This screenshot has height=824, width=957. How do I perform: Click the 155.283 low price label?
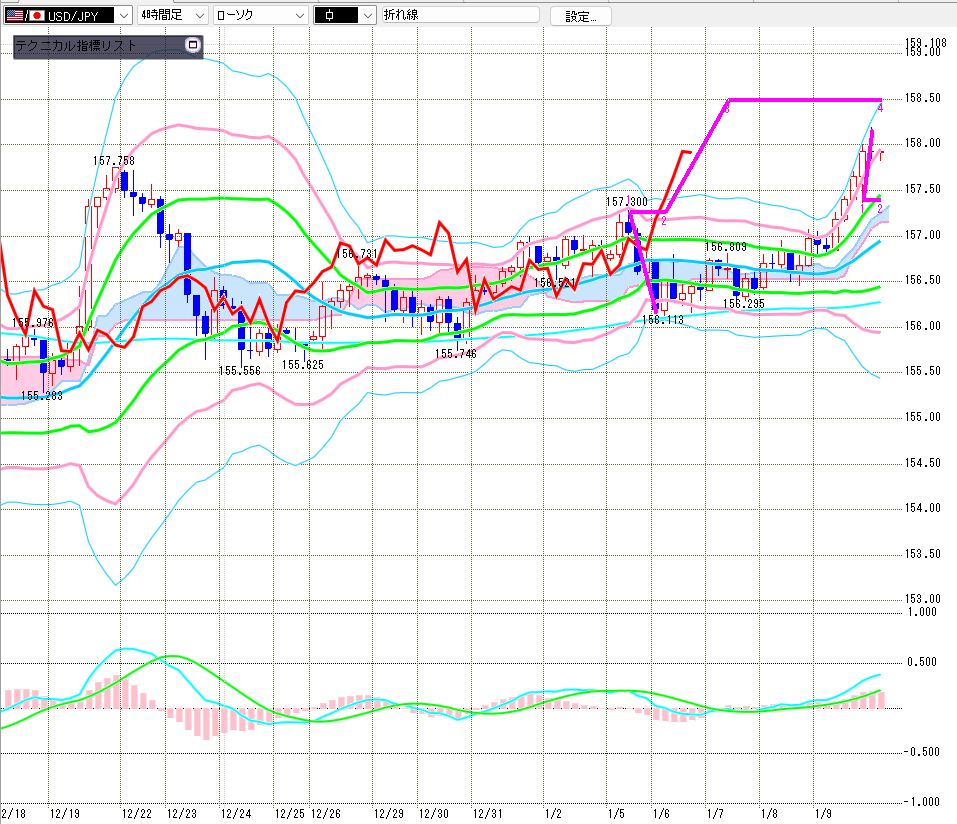(41, 396)
